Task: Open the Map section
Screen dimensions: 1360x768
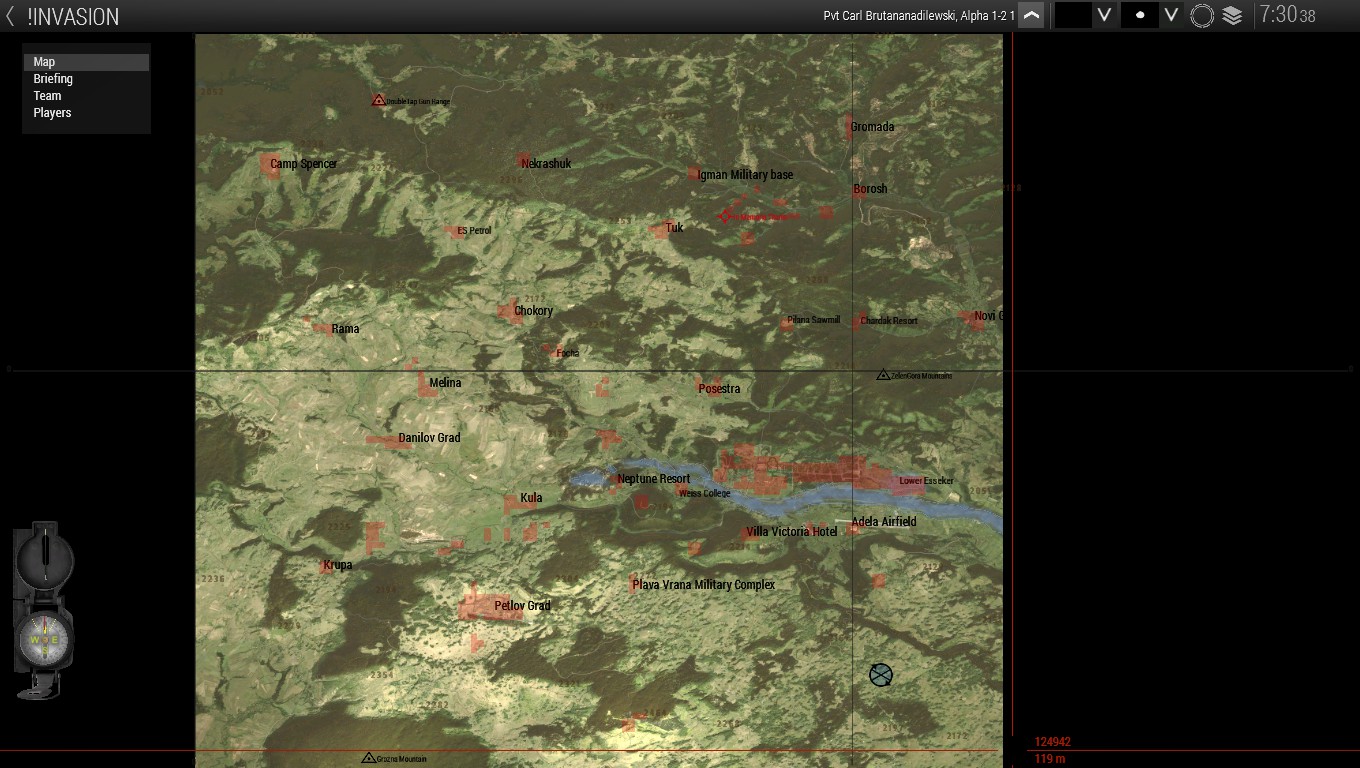Action: point(86,62)
